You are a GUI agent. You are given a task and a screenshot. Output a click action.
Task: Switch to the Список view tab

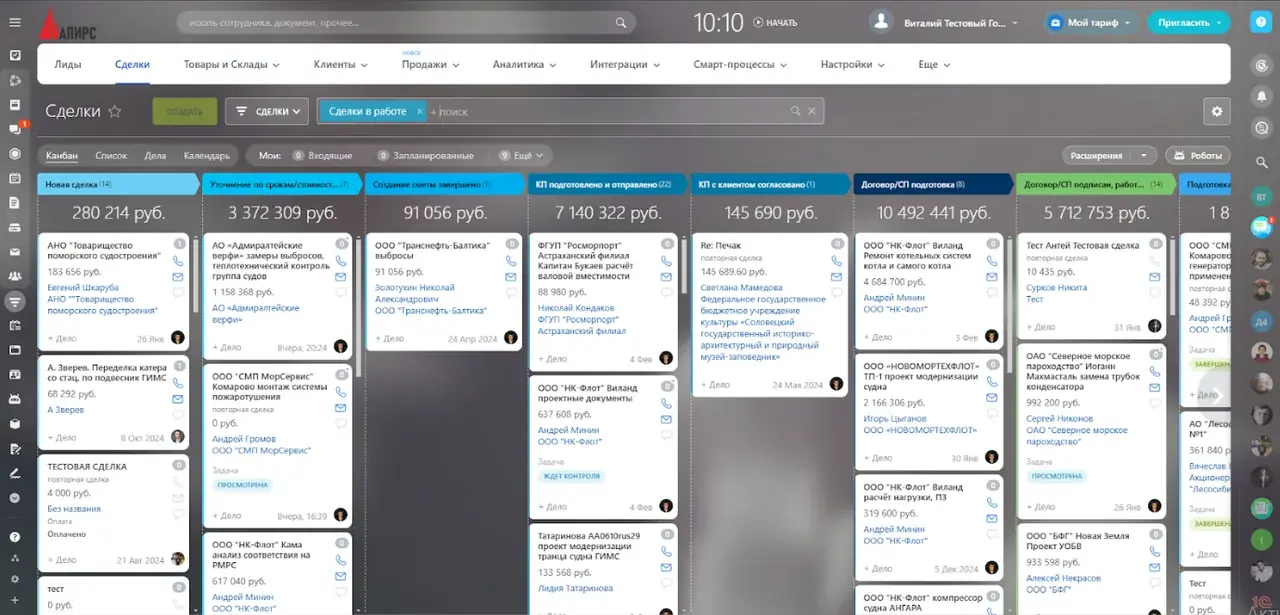(x=111, y=156)
